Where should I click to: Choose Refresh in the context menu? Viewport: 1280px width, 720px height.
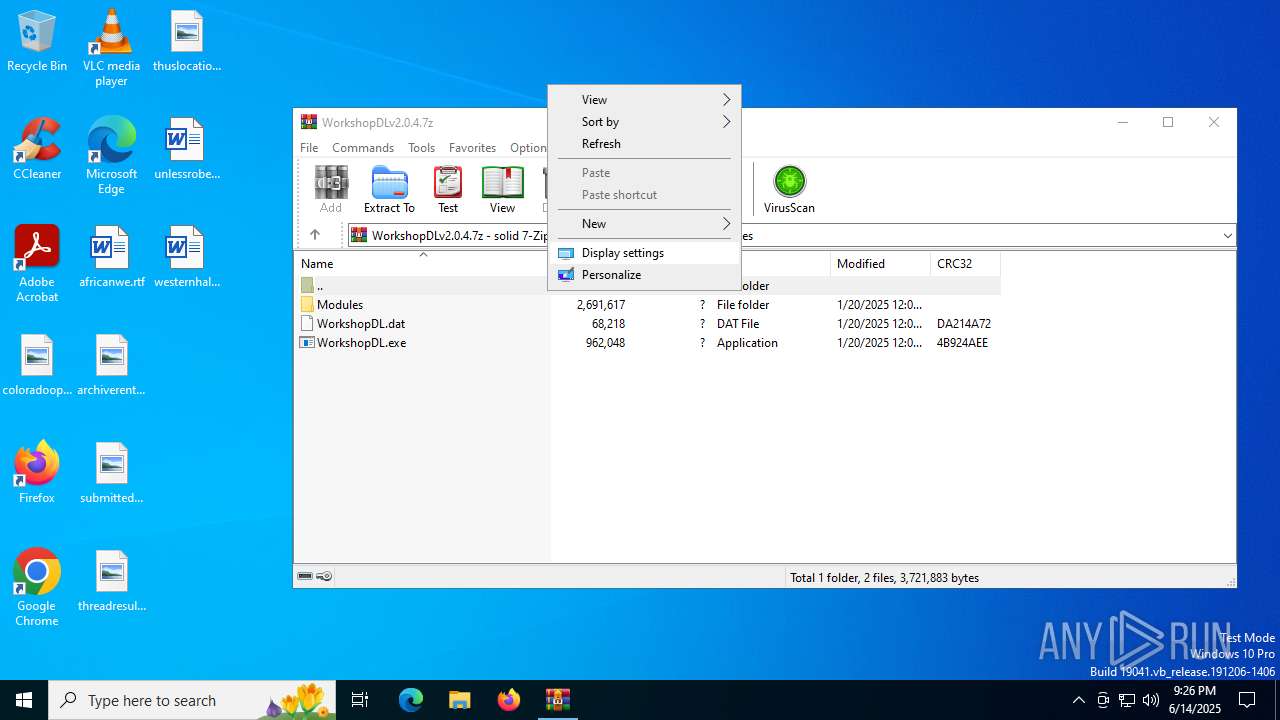pos(644,144)
